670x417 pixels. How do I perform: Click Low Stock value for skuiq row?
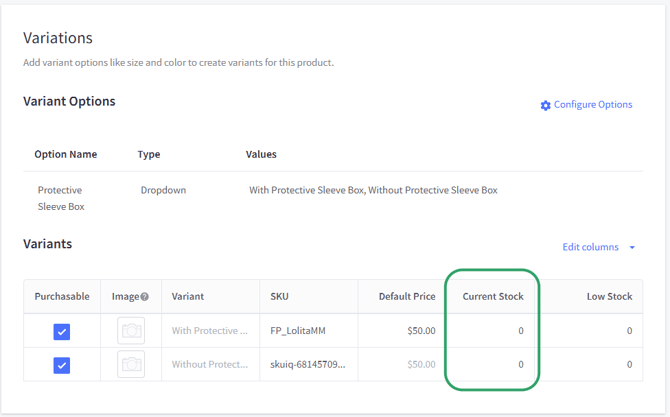[629, 364]
